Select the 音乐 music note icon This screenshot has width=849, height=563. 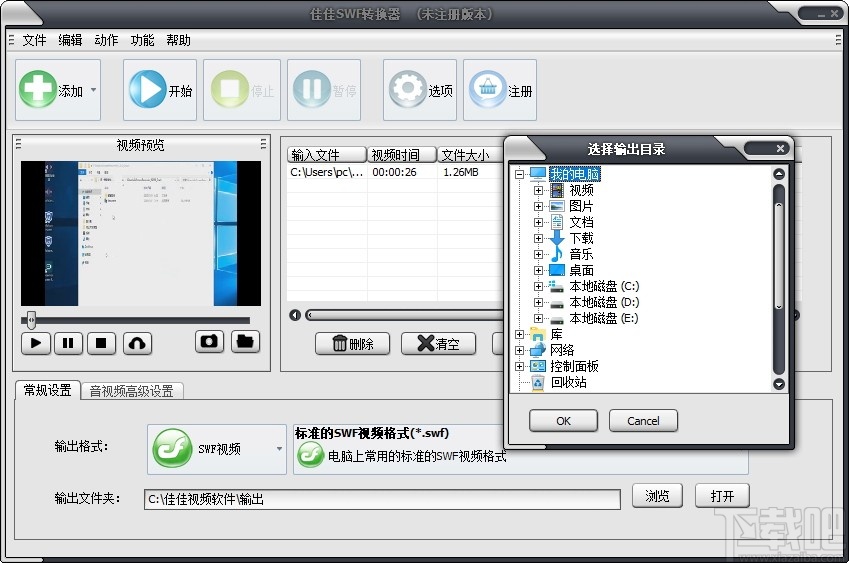tap(557, 254)
